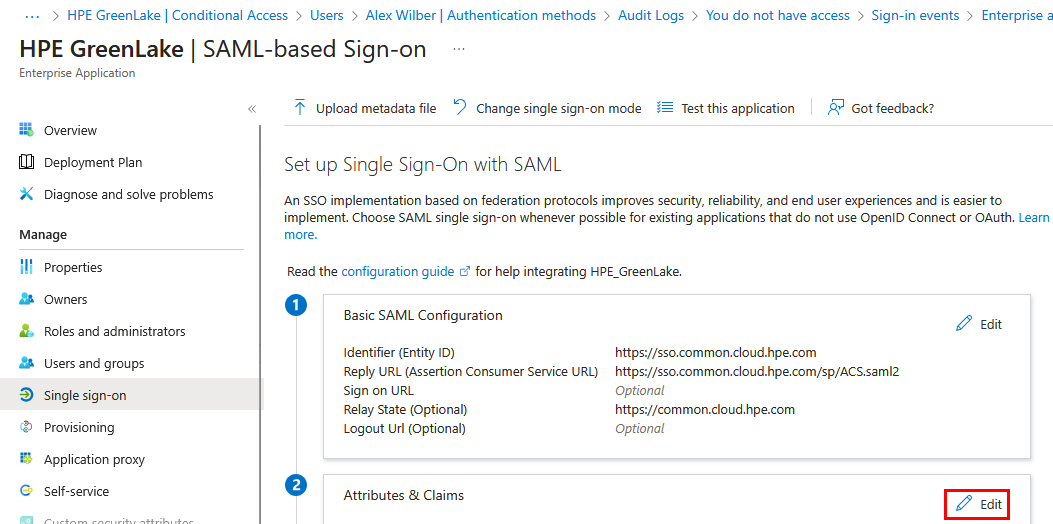Click the Provisioning icon
This screenshot has width=1053, height=524.
pyautogui.click(x=27, y=427)
